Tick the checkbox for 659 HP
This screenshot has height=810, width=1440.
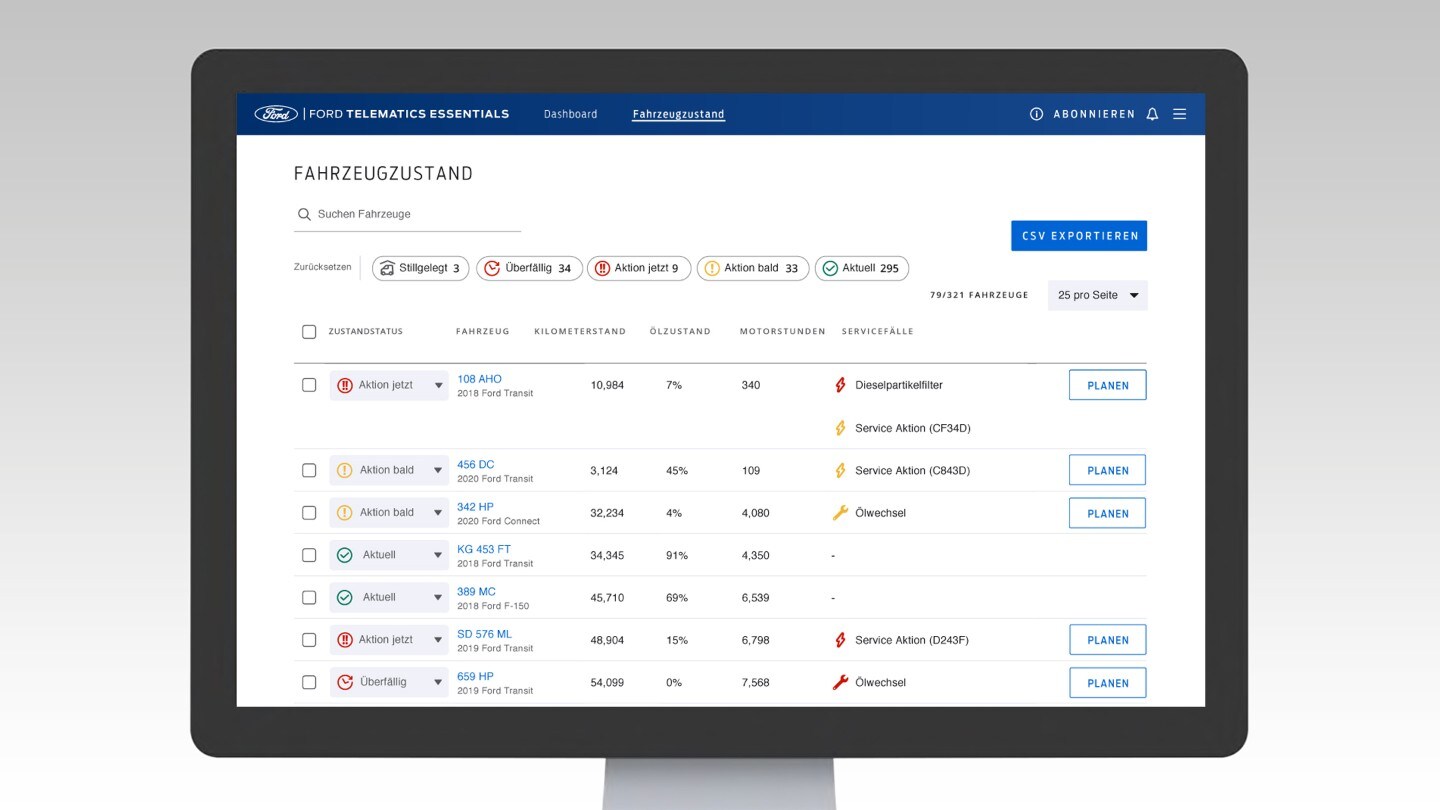click(x=309, y=682)
